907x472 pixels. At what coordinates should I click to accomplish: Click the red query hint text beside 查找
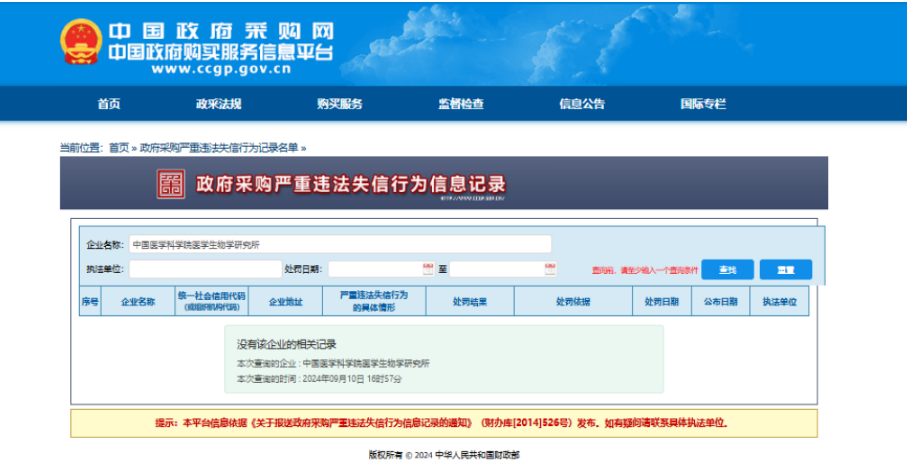coord(644,270)
